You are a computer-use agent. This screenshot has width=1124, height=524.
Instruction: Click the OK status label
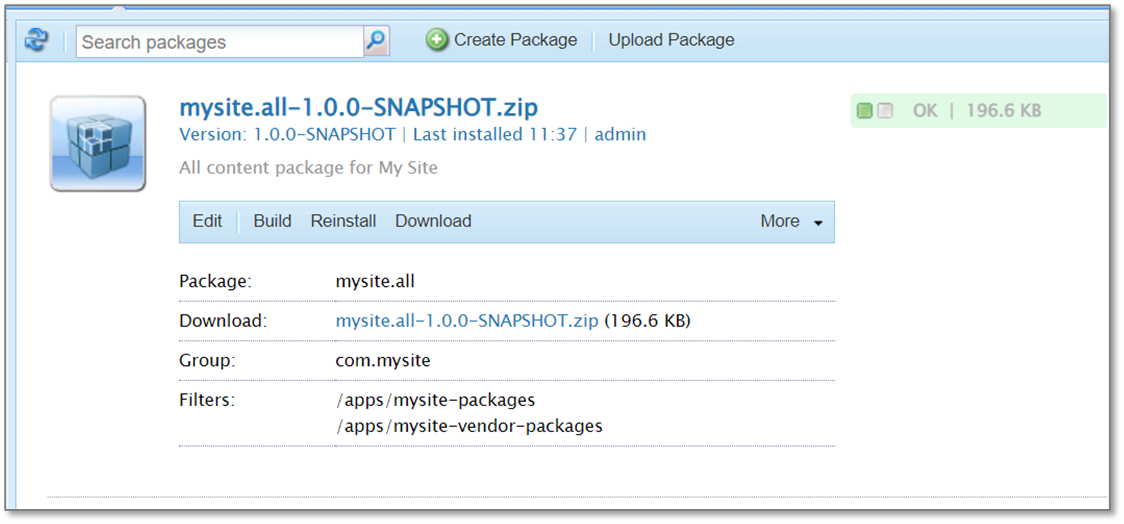[x=925, y=111]
